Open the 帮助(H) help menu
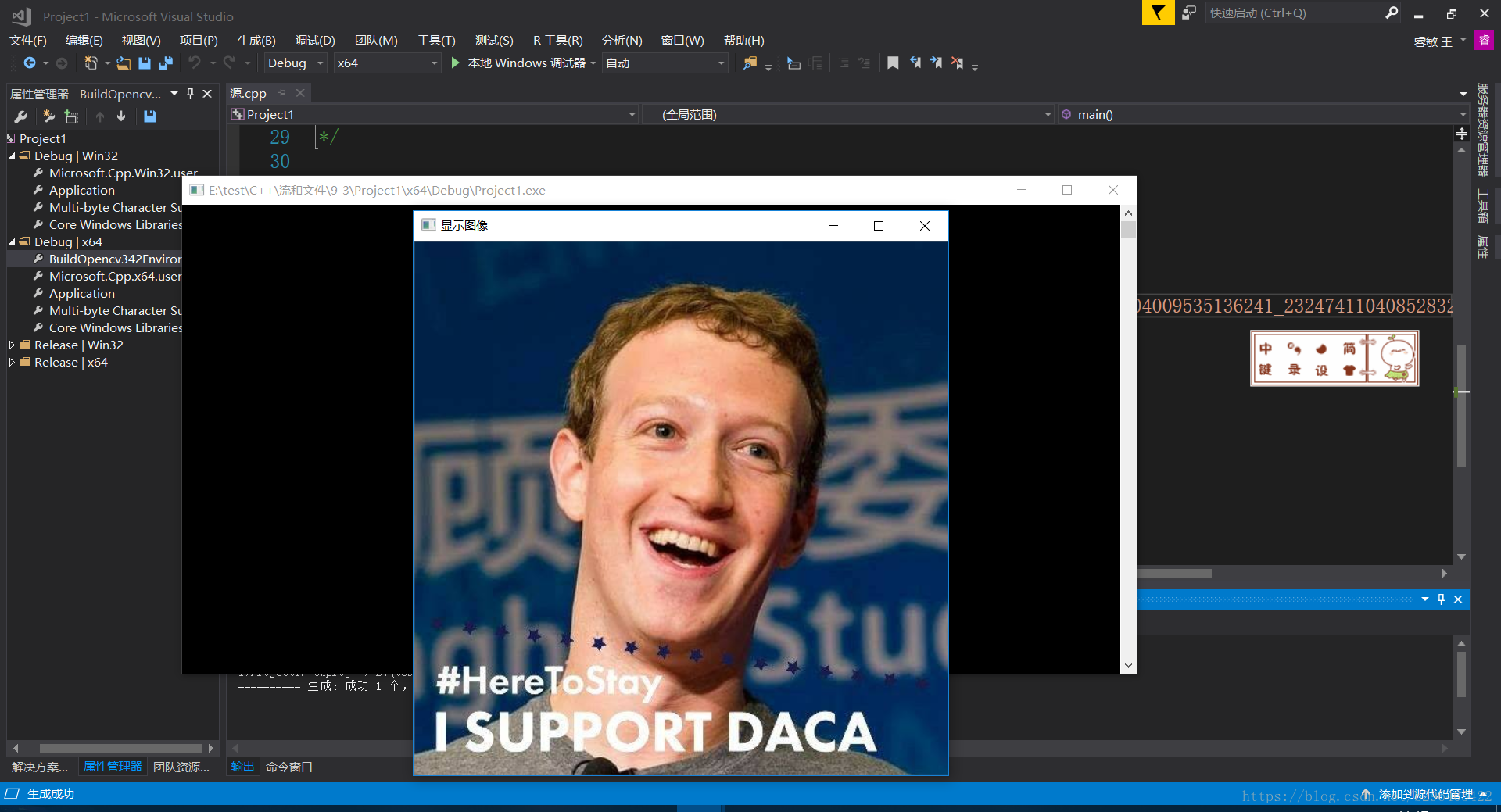Image resolution: width=1501 pixels, height=812 pixels. pyautogui.click(x=744, y=41)
